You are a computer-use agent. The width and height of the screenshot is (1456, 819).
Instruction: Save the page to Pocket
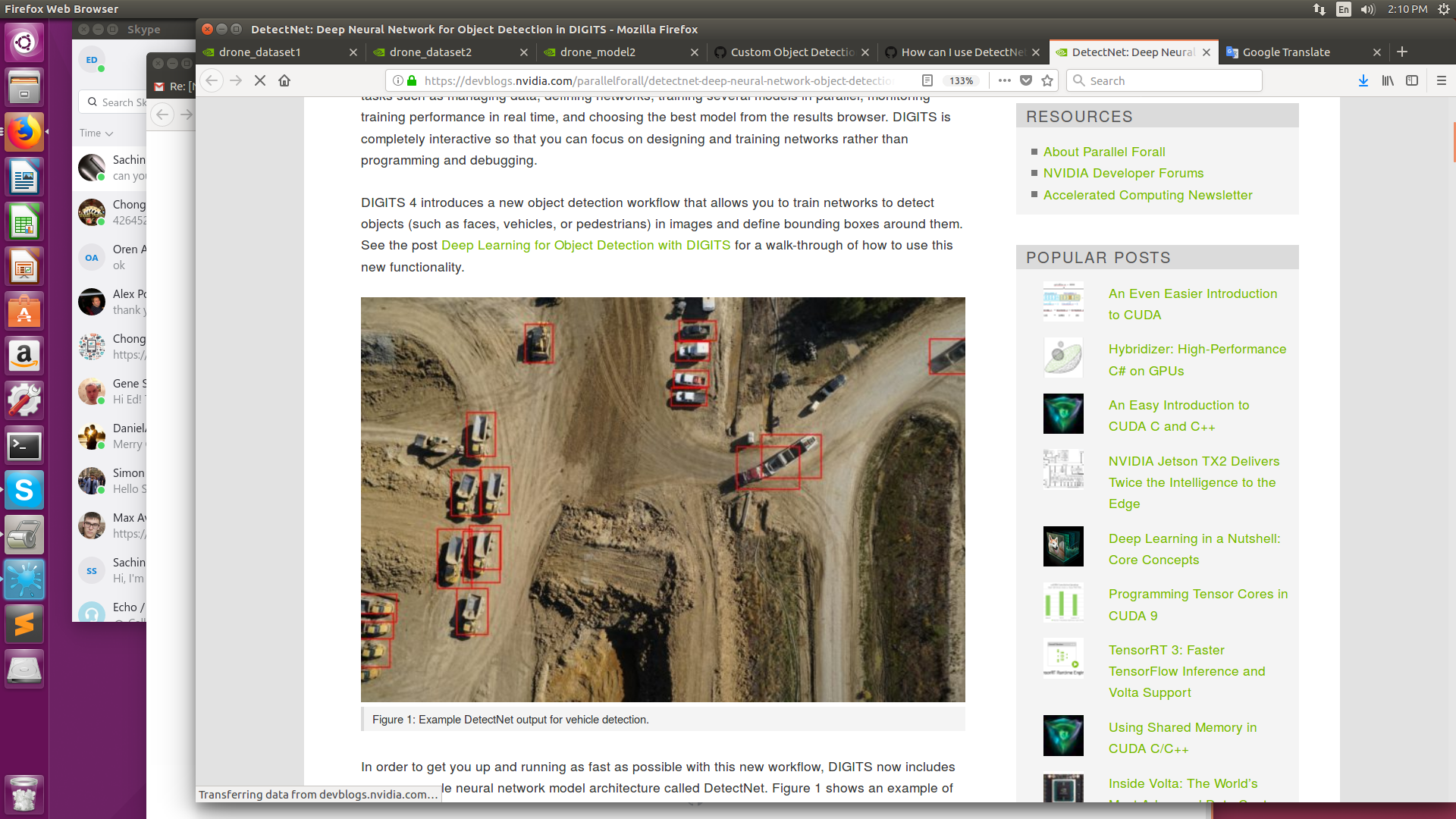(x=1026, y=80)
